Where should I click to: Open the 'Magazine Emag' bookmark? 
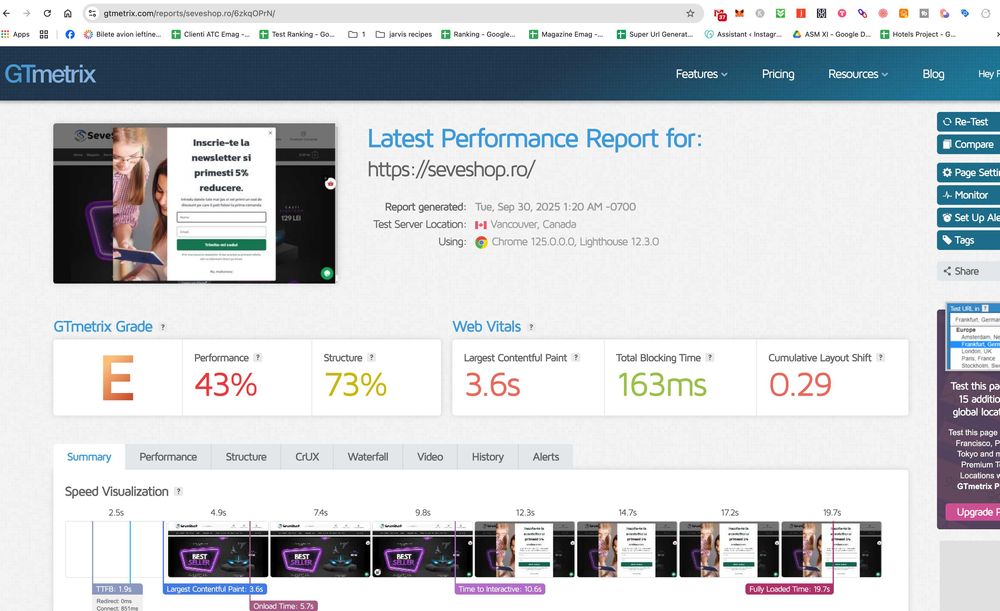coord(566,34)
